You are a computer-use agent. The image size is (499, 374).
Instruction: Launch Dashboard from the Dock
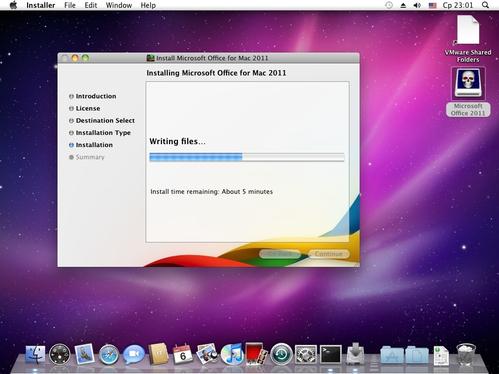click(x=60, y=354)
